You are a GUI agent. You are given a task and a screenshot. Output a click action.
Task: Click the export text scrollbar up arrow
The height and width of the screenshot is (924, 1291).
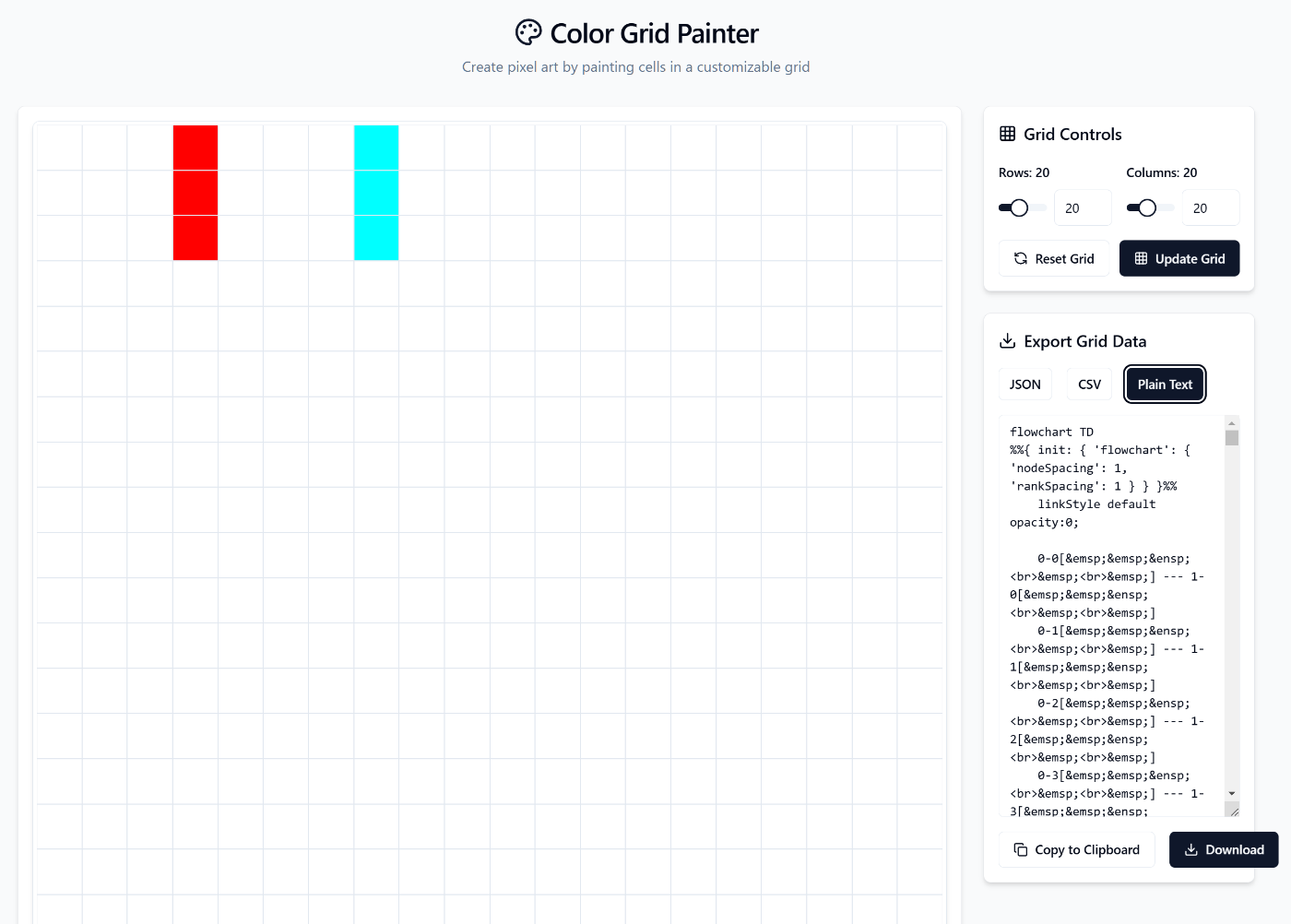pos(1232,423)
